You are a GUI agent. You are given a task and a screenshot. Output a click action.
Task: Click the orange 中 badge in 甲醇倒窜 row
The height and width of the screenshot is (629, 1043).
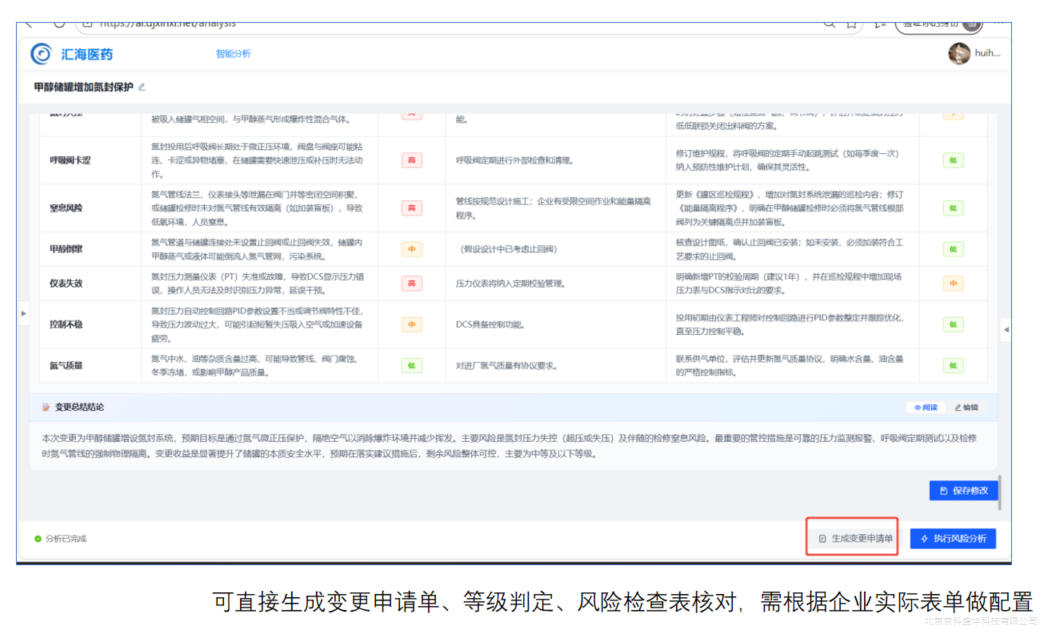tap(412, 249)
